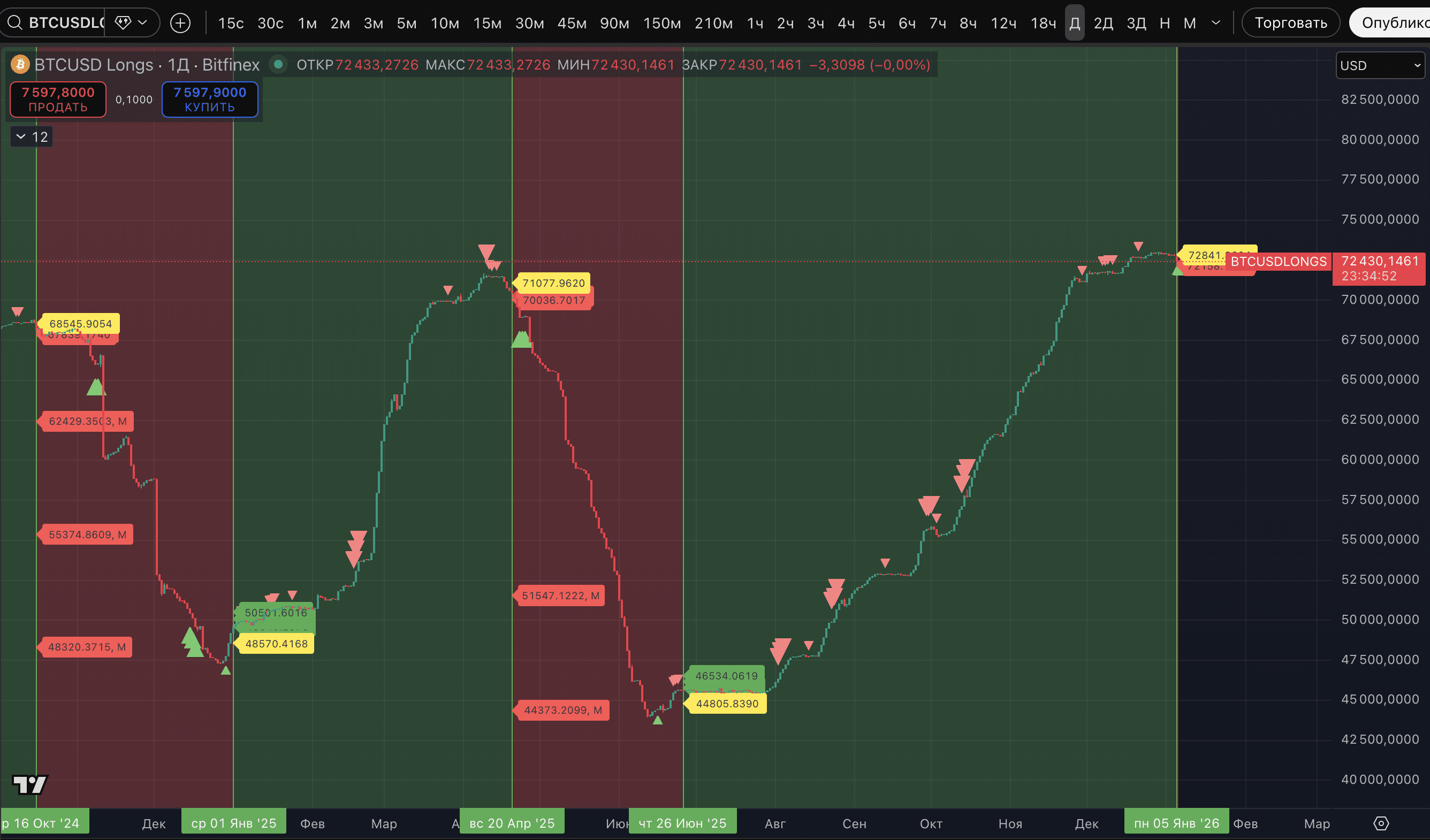Click the Опубликовать button
Viewport: 1430px width, 840px height.
[1396, 22]
